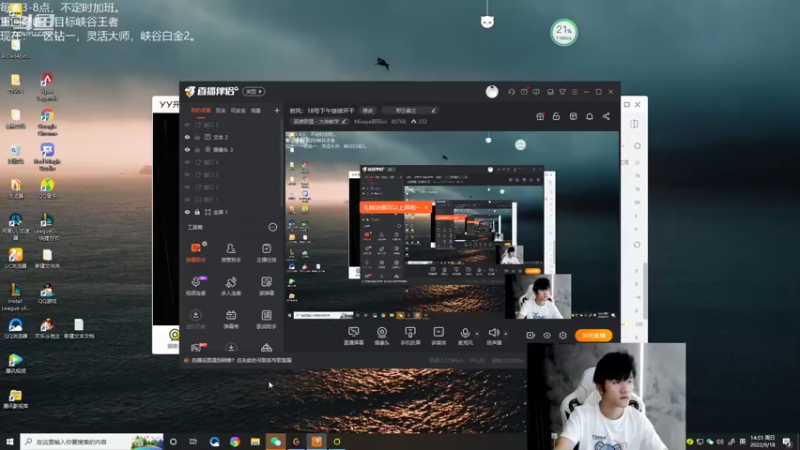Add a 多媒体 source
This screenshot has height=450, width=800.
438,336
